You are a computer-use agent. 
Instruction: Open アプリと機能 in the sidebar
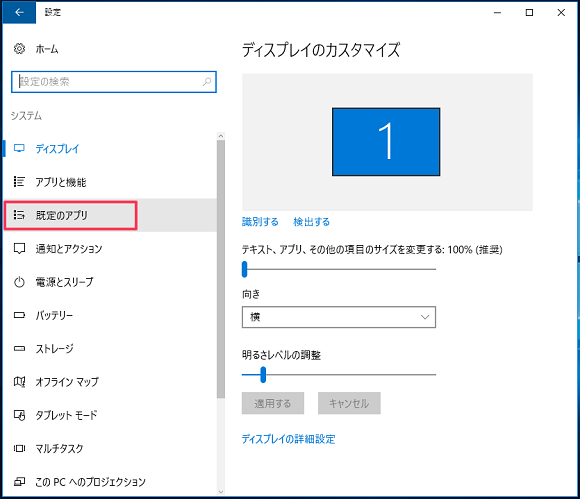coord(110,182)
